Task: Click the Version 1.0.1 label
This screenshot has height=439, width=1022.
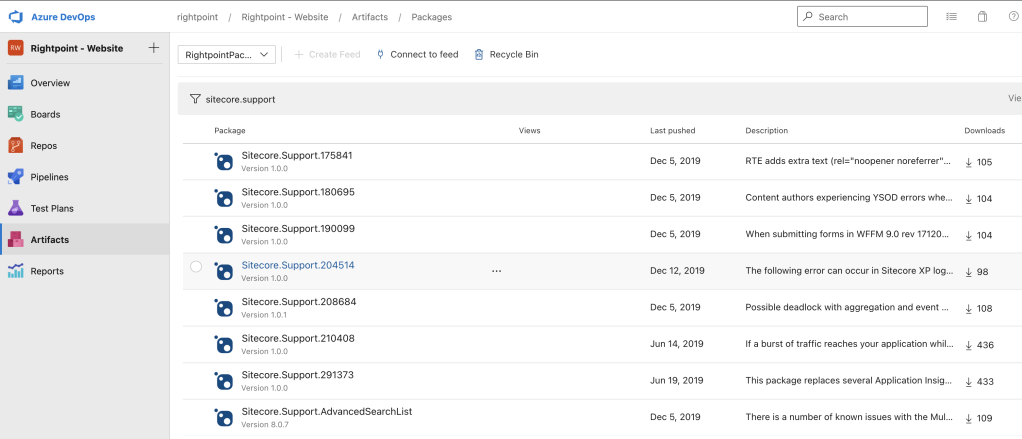Action: click(264, 315)
